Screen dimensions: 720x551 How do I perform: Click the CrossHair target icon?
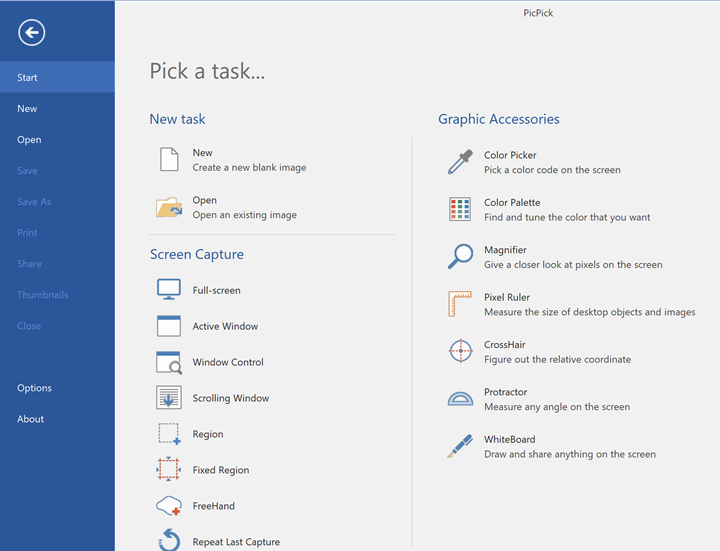tap(460, 351)
